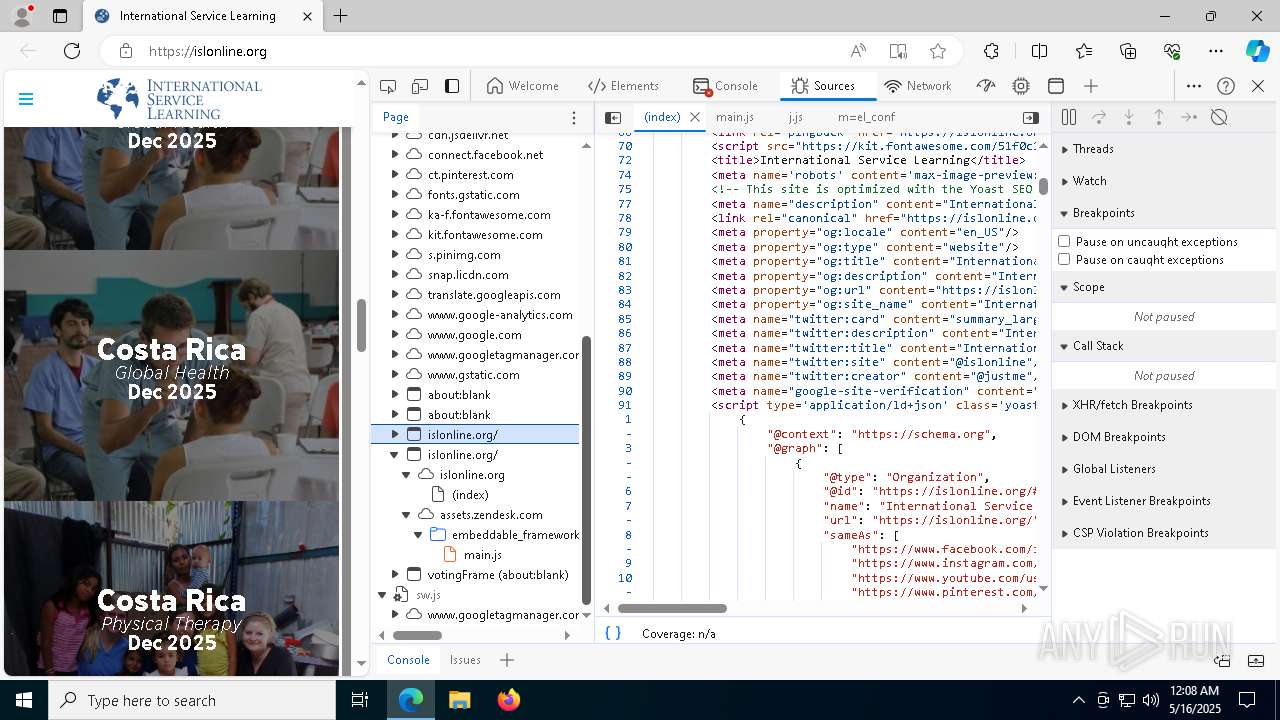1280x720 pixels.
Task: Click Step into next function
Action: (x=1129, y=117)
